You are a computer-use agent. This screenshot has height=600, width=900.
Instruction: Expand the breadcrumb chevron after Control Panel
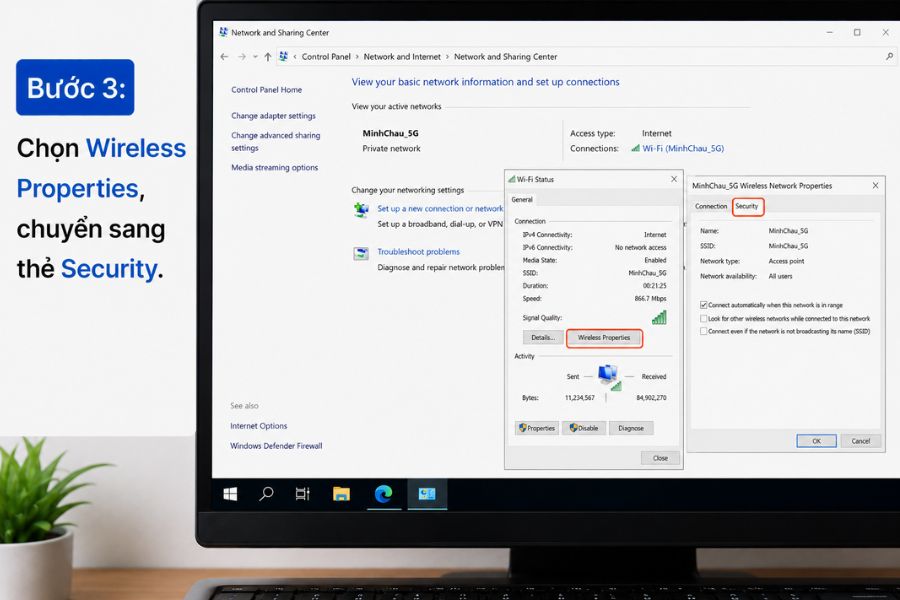coord(357,57)
